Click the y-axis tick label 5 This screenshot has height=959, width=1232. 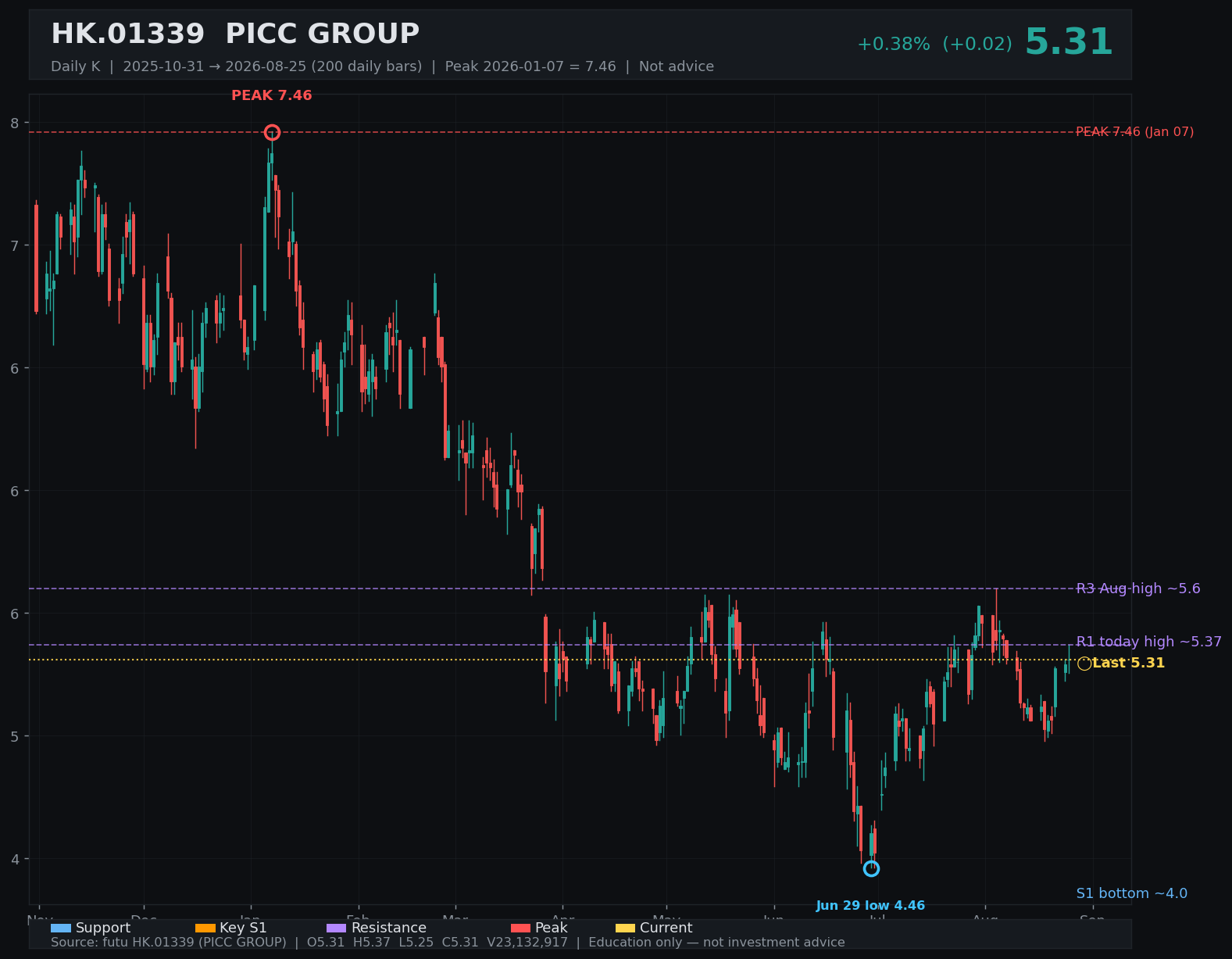click(15, 736)
